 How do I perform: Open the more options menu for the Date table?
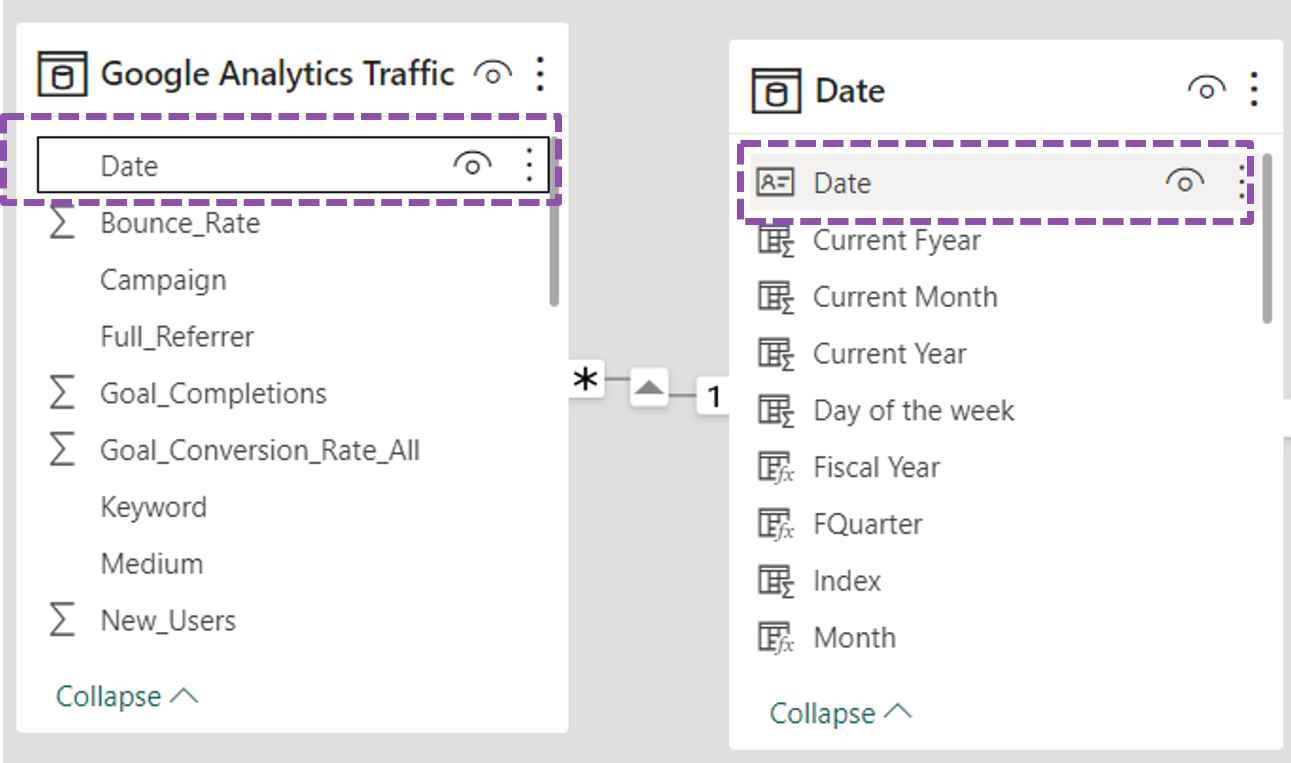[x=1253, y=89]
